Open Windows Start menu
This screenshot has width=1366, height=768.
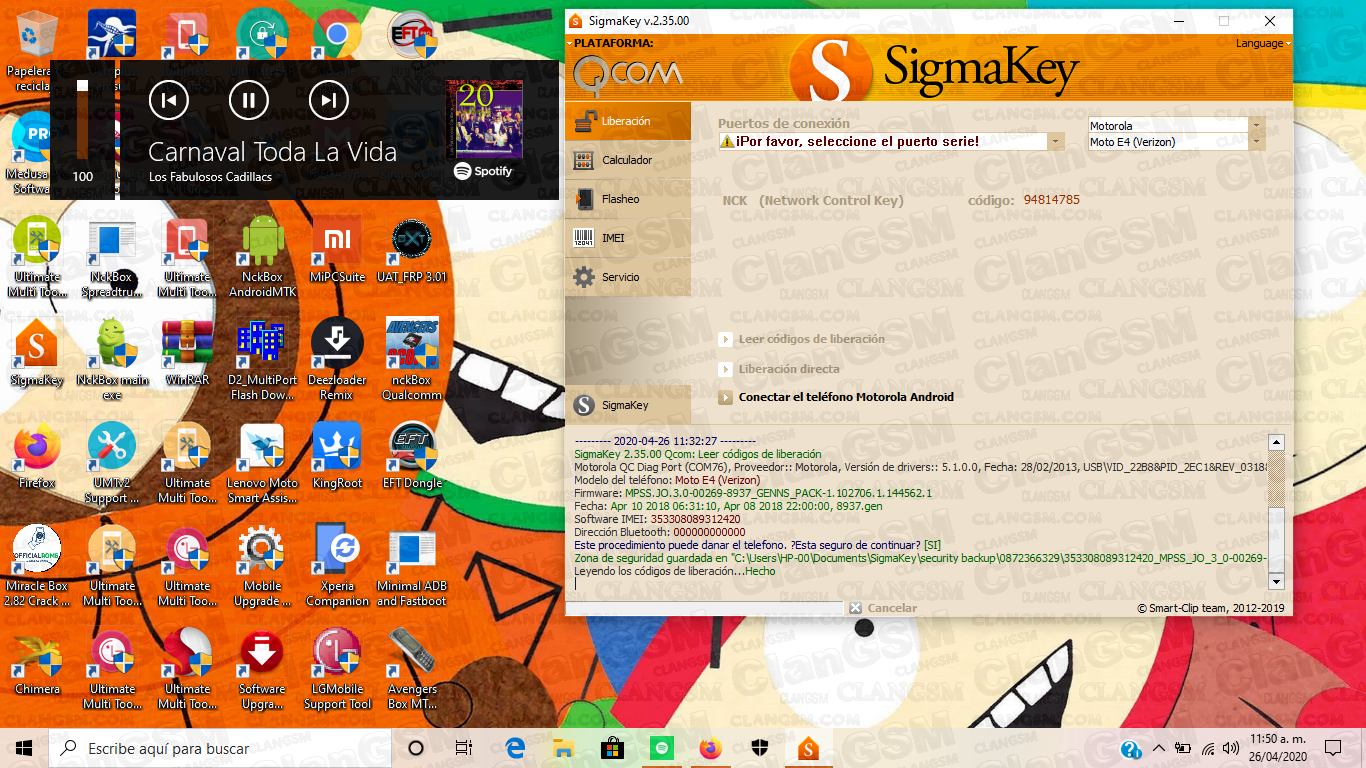[24, 748]
